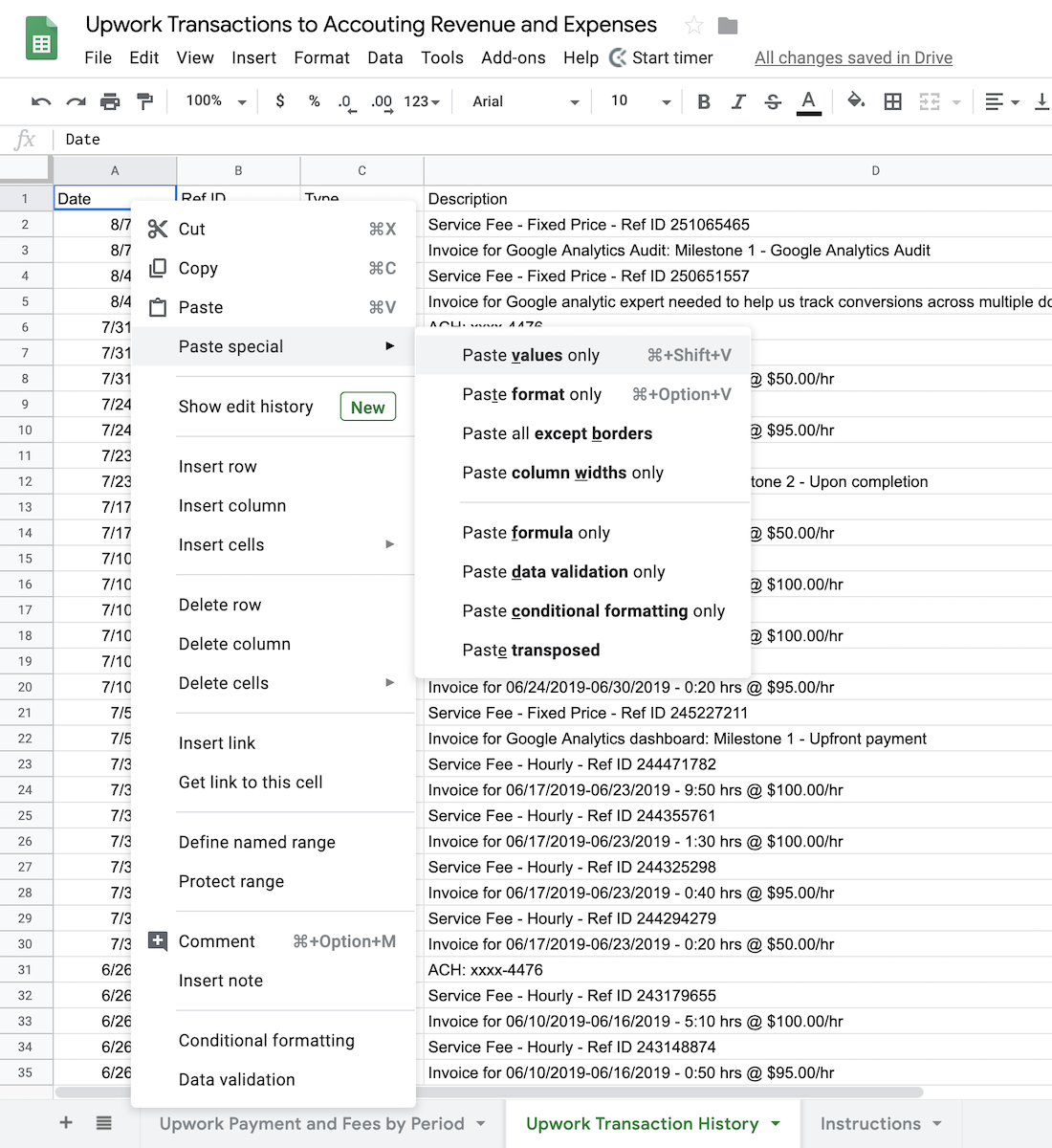This screenshot has height=1148, width=1052.
Task: Select Paste data validation only
Action: click(583, 572)
